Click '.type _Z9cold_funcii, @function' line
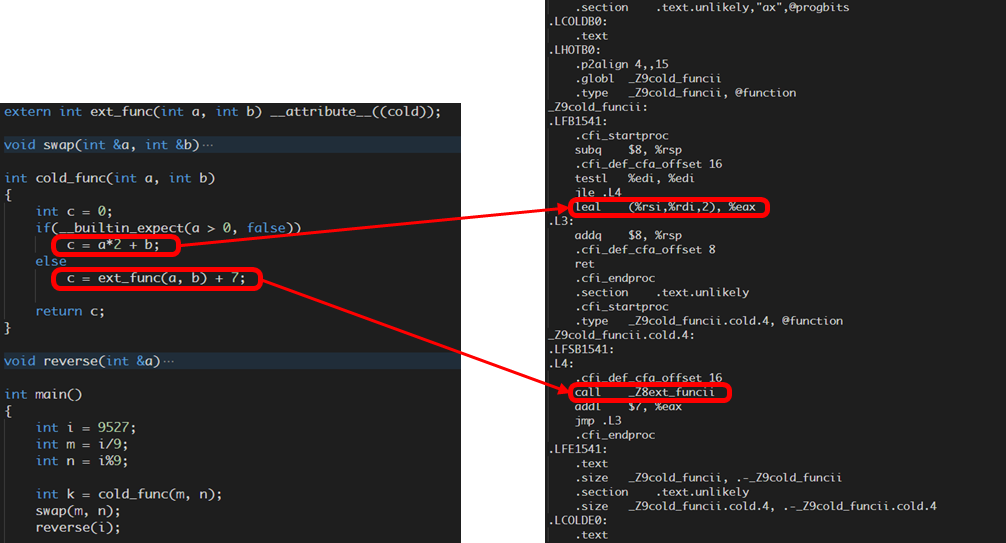 [685, 92]
